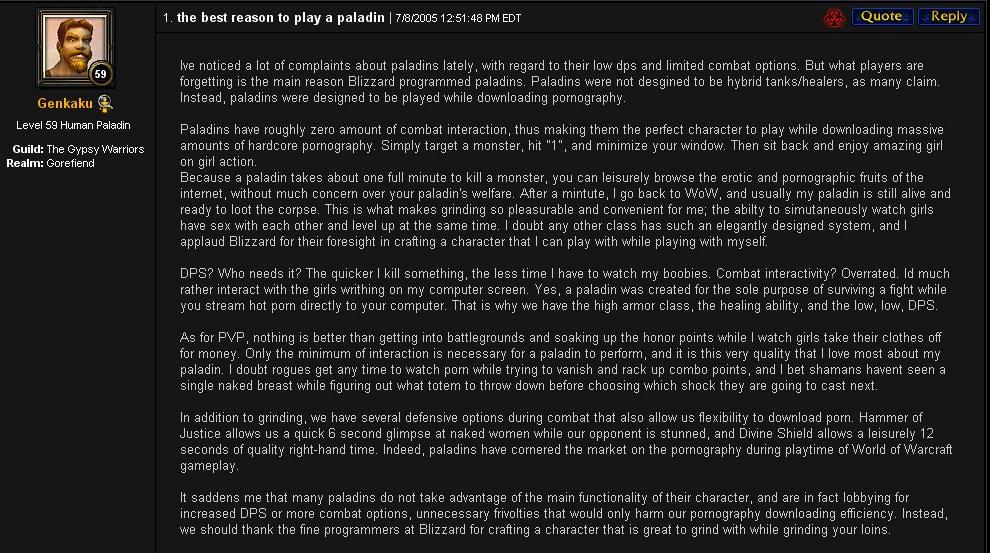Reply to this post
Viewport: 990px width, 553px height.
[948, 16]
